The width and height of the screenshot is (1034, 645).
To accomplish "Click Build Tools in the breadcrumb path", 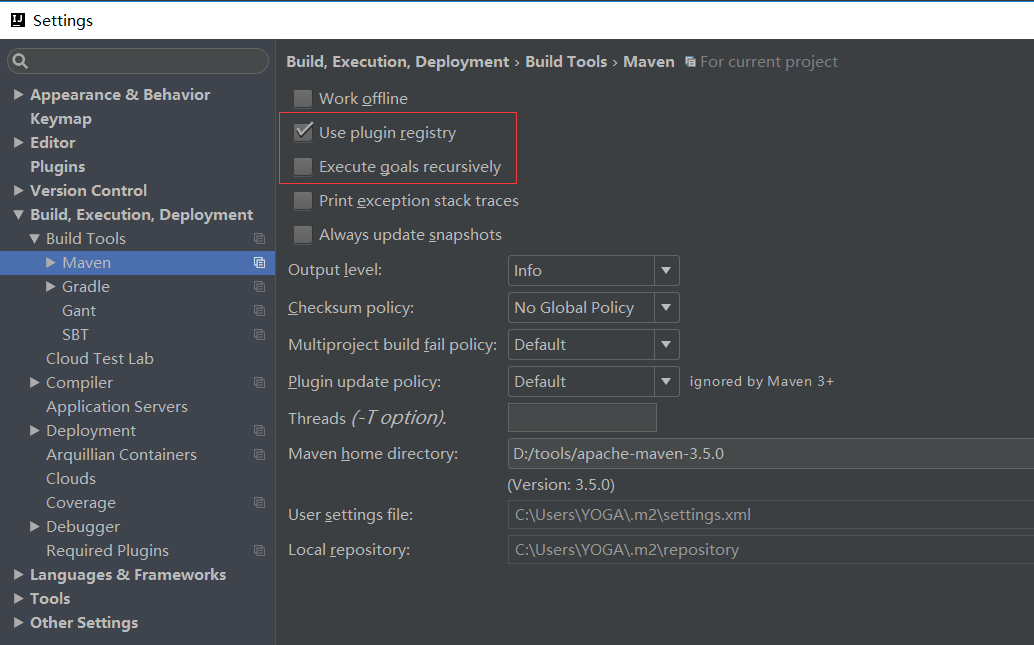I will 566,62.
